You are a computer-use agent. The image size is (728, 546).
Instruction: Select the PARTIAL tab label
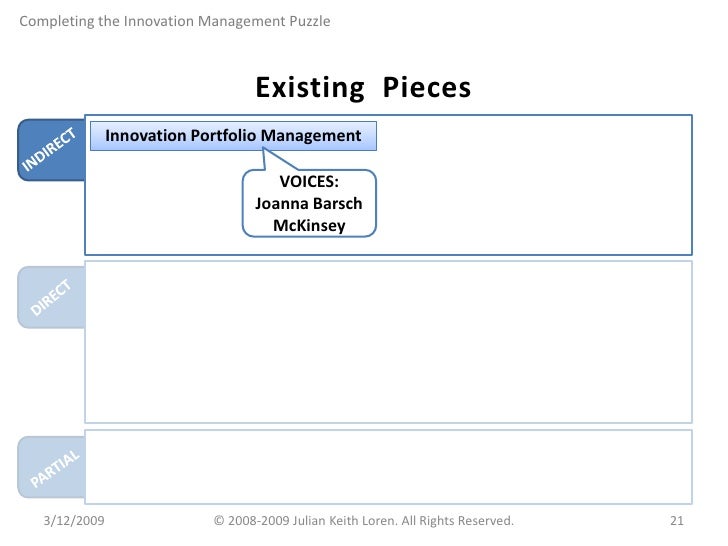55,468
